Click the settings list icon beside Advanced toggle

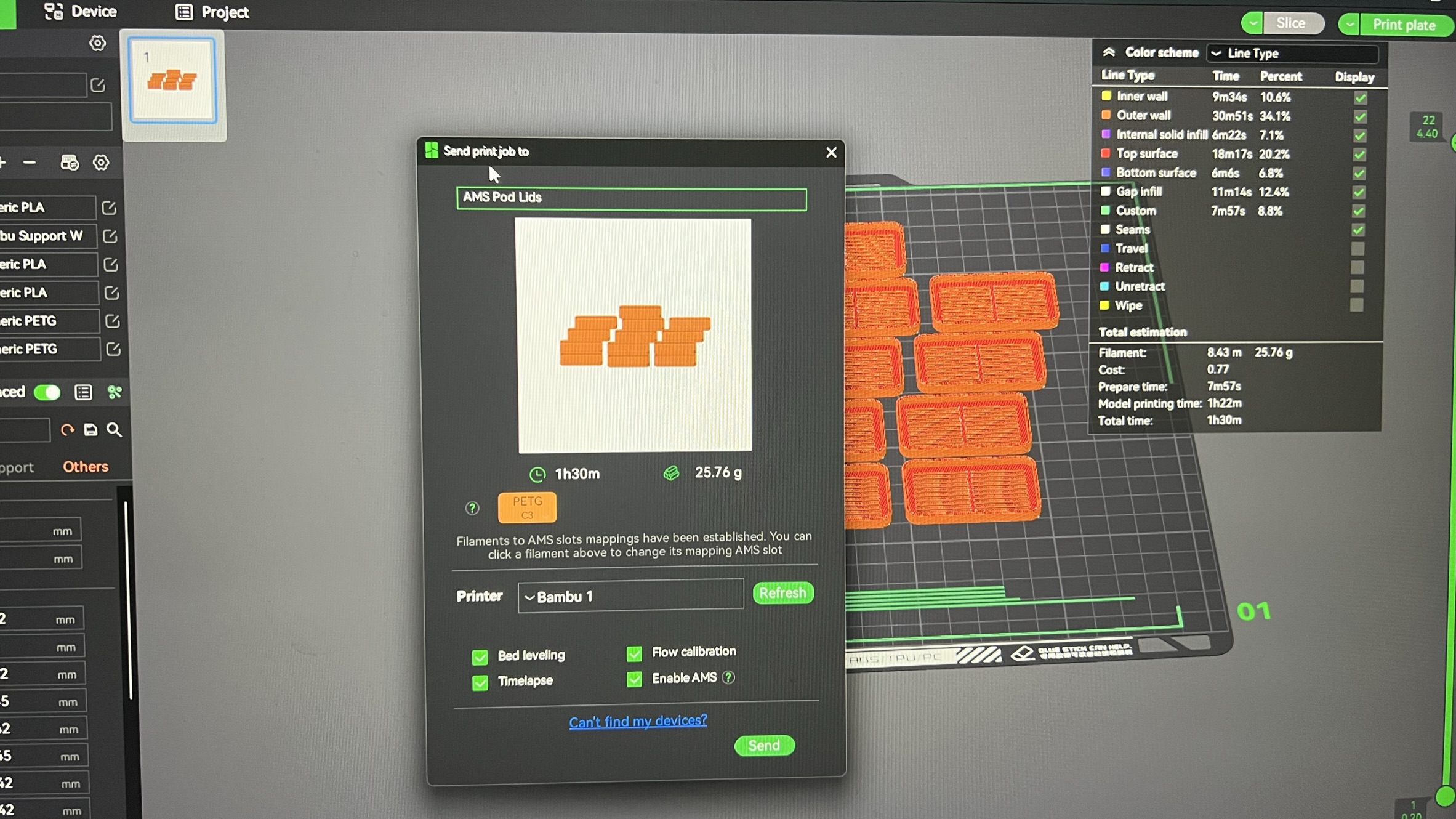pyautogui.click(x=83, y=392)
